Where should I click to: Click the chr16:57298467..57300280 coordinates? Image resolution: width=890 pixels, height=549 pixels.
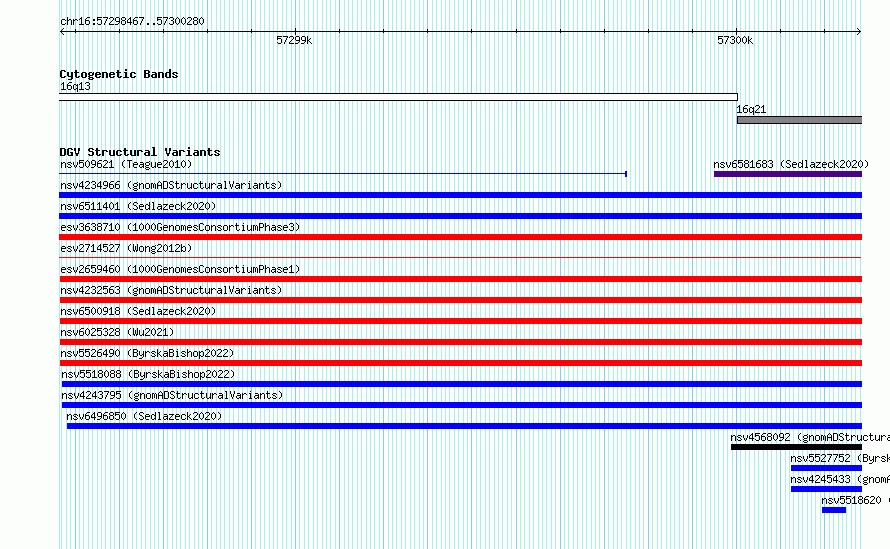point(132,21)
